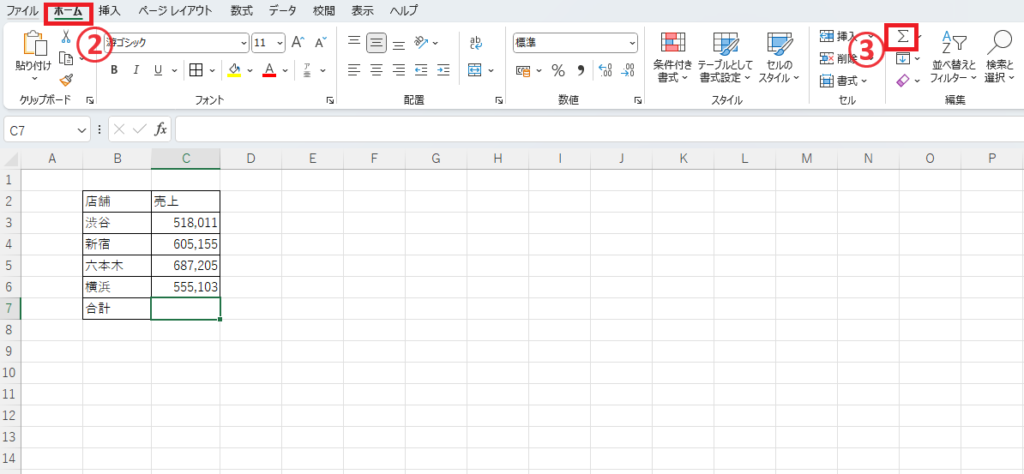The height and width of the screenshot is (474, 1024).
Task: Click 書式 in the Cells group
Action: coord(843,81)
